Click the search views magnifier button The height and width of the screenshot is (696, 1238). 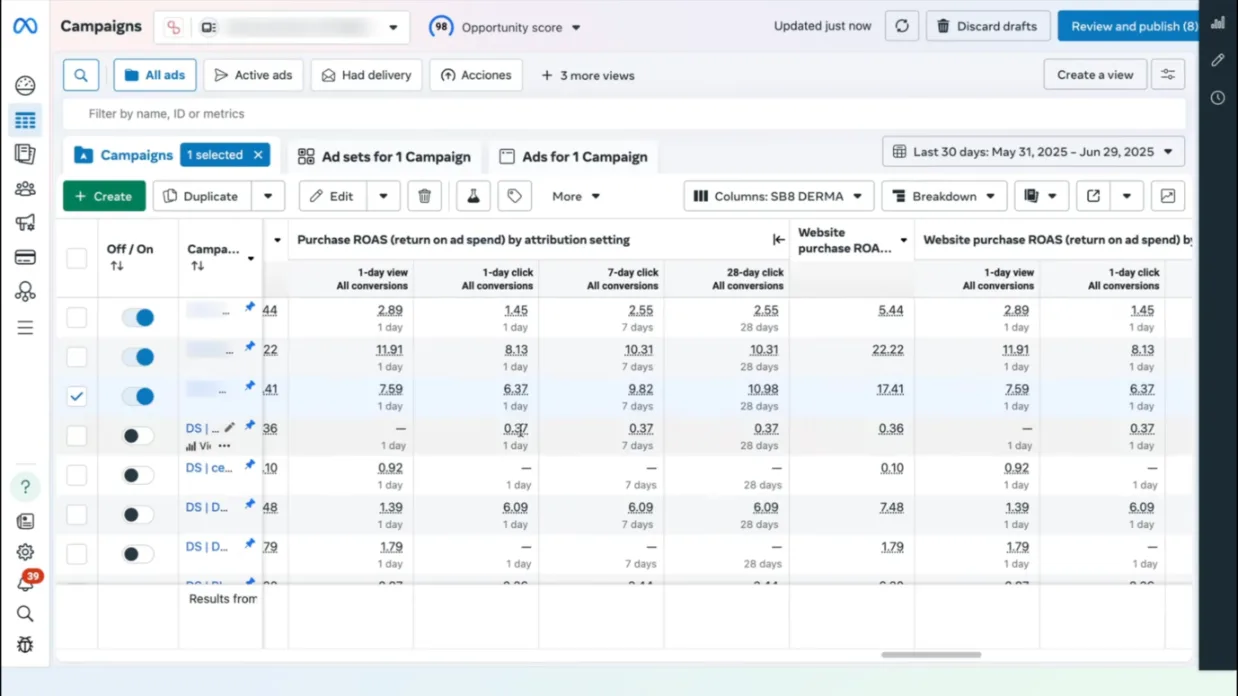pyautogui.click(x=81, y=75)
